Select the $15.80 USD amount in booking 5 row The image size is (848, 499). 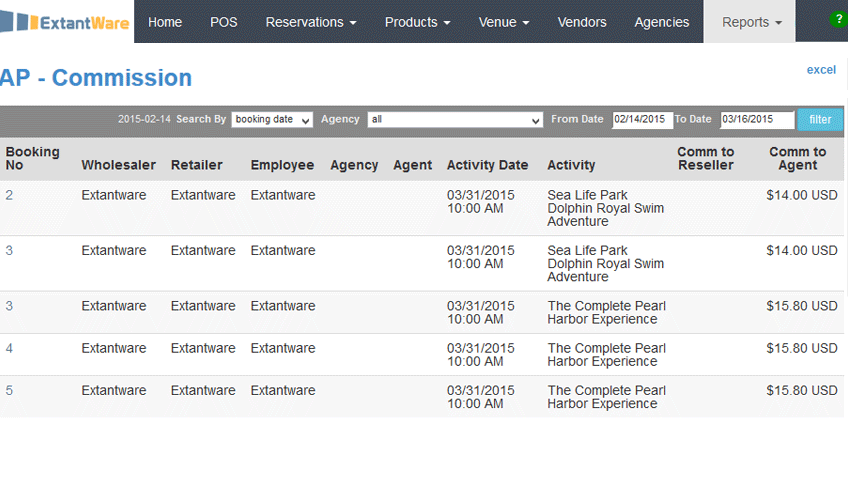tap(801, 390)
